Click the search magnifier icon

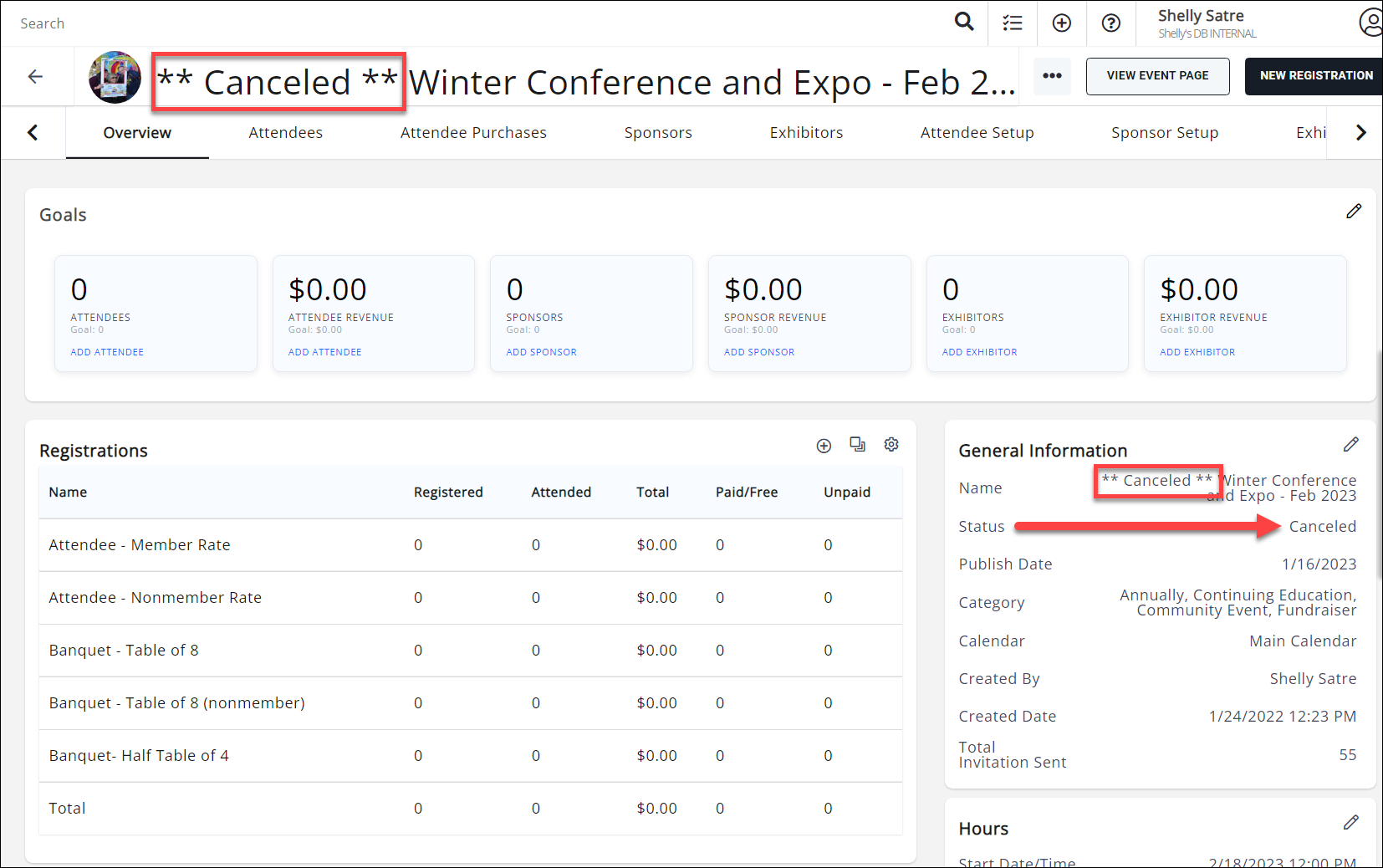(964, 22)
